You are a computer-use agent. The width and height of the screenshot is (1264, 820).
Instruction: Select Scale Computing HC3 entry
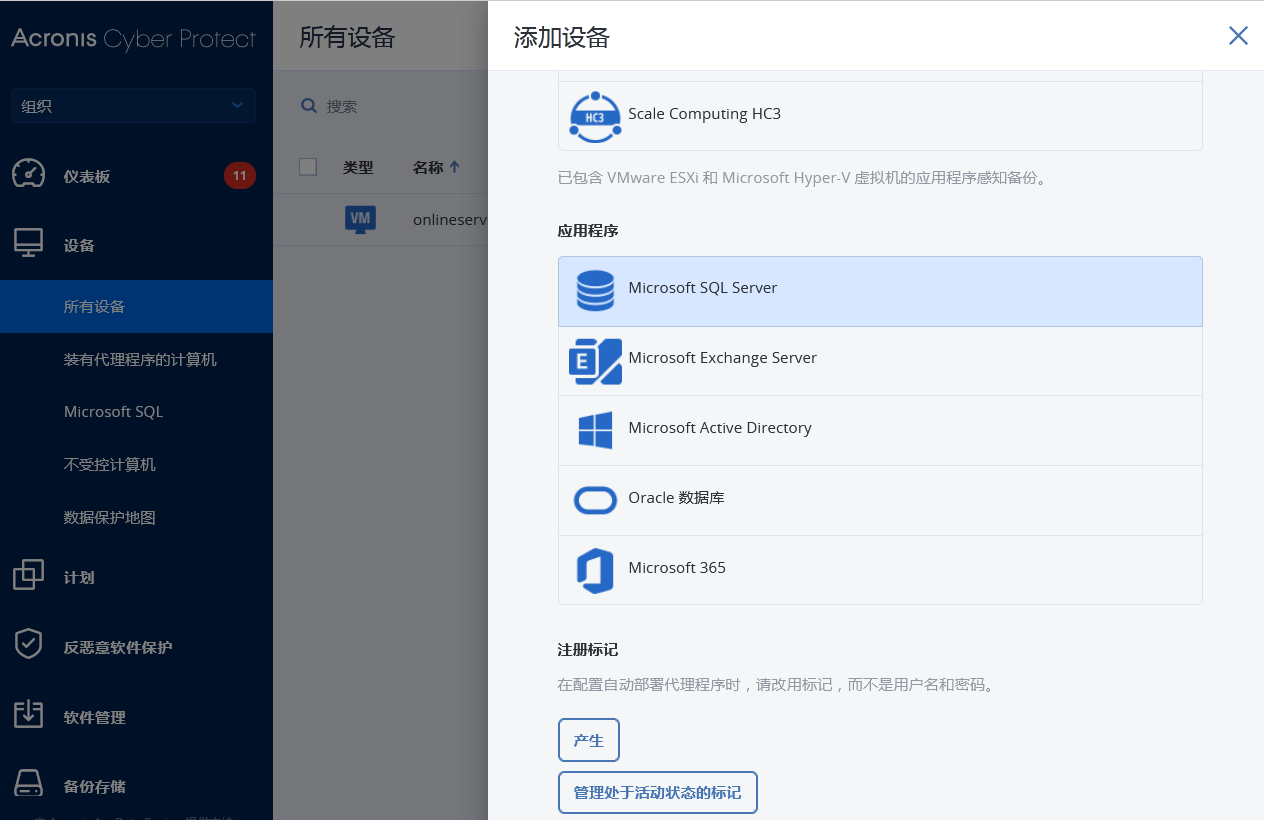[880, 116]
